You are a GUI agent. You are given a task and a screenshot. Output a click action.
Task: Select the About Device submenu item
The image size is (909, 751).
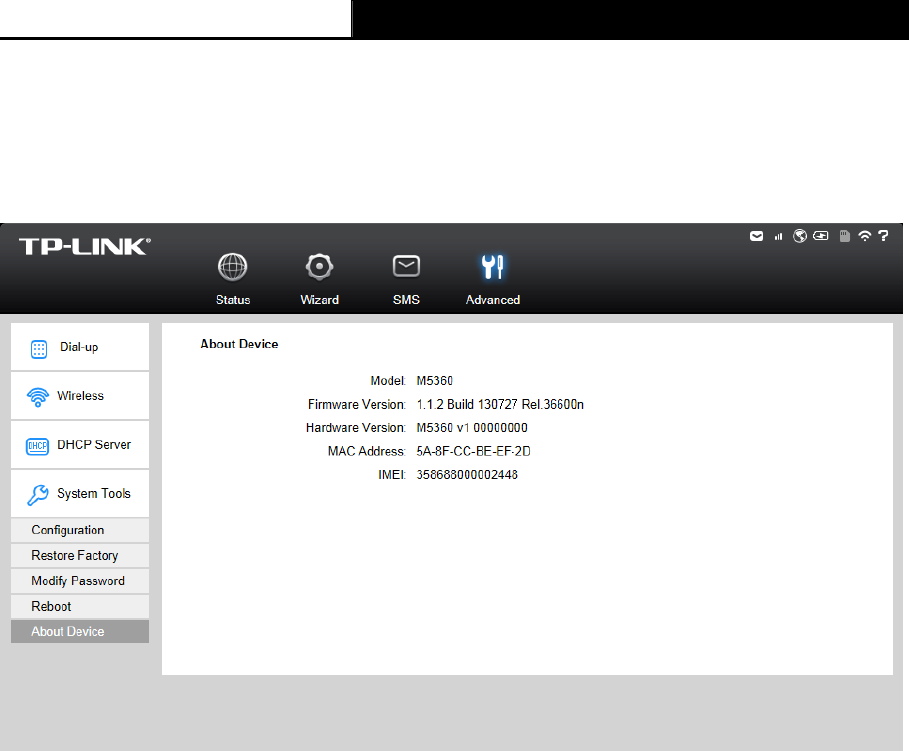(x=80, y=632)
